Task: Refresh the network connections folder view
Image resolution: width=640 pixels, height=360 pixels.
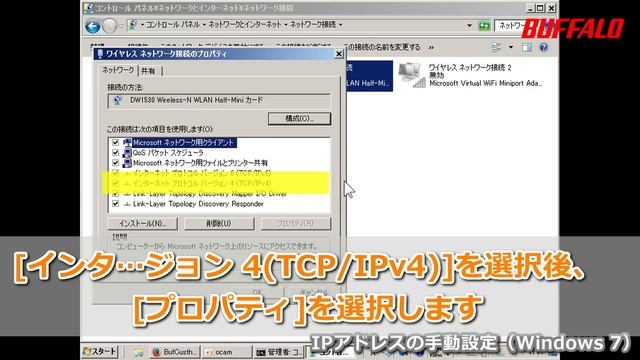Action: [484, 26]
